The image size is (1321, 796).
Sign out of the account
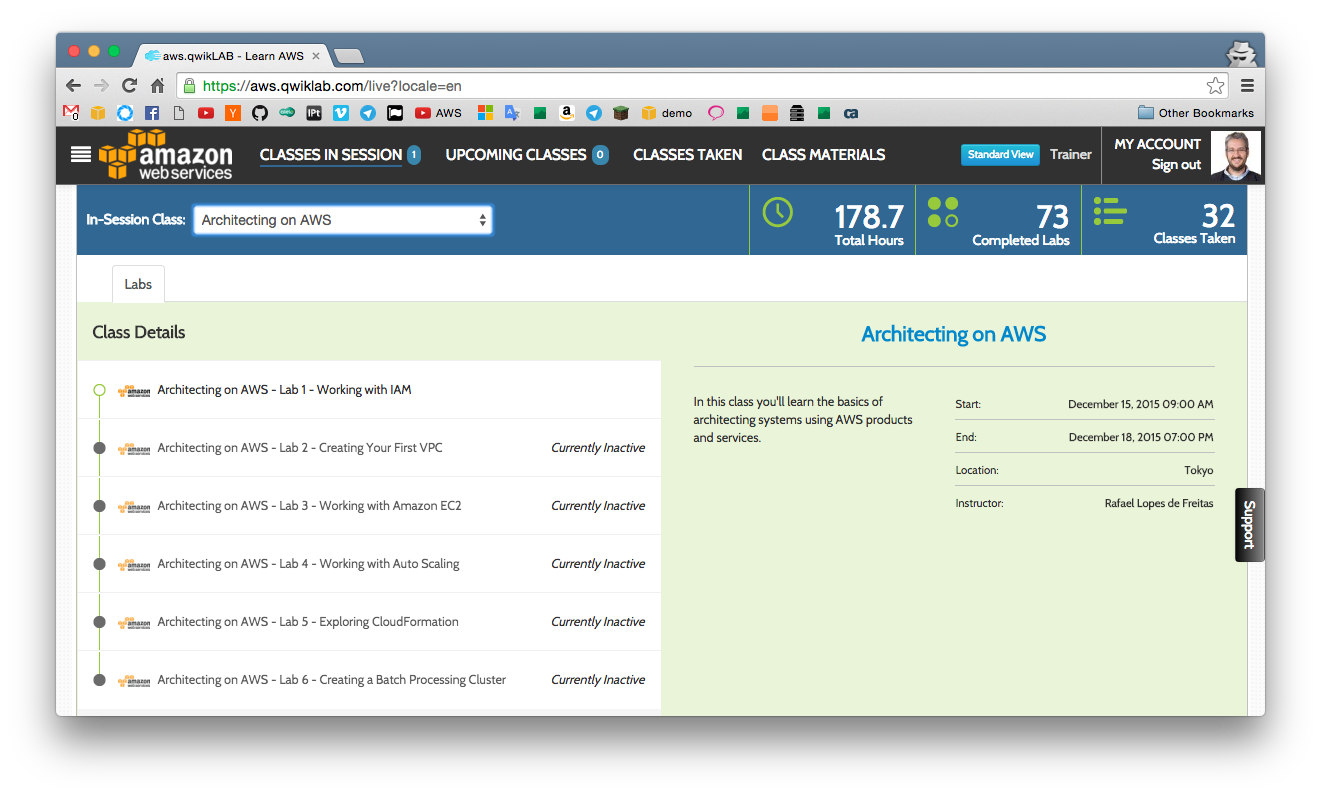pos(1176,165)
